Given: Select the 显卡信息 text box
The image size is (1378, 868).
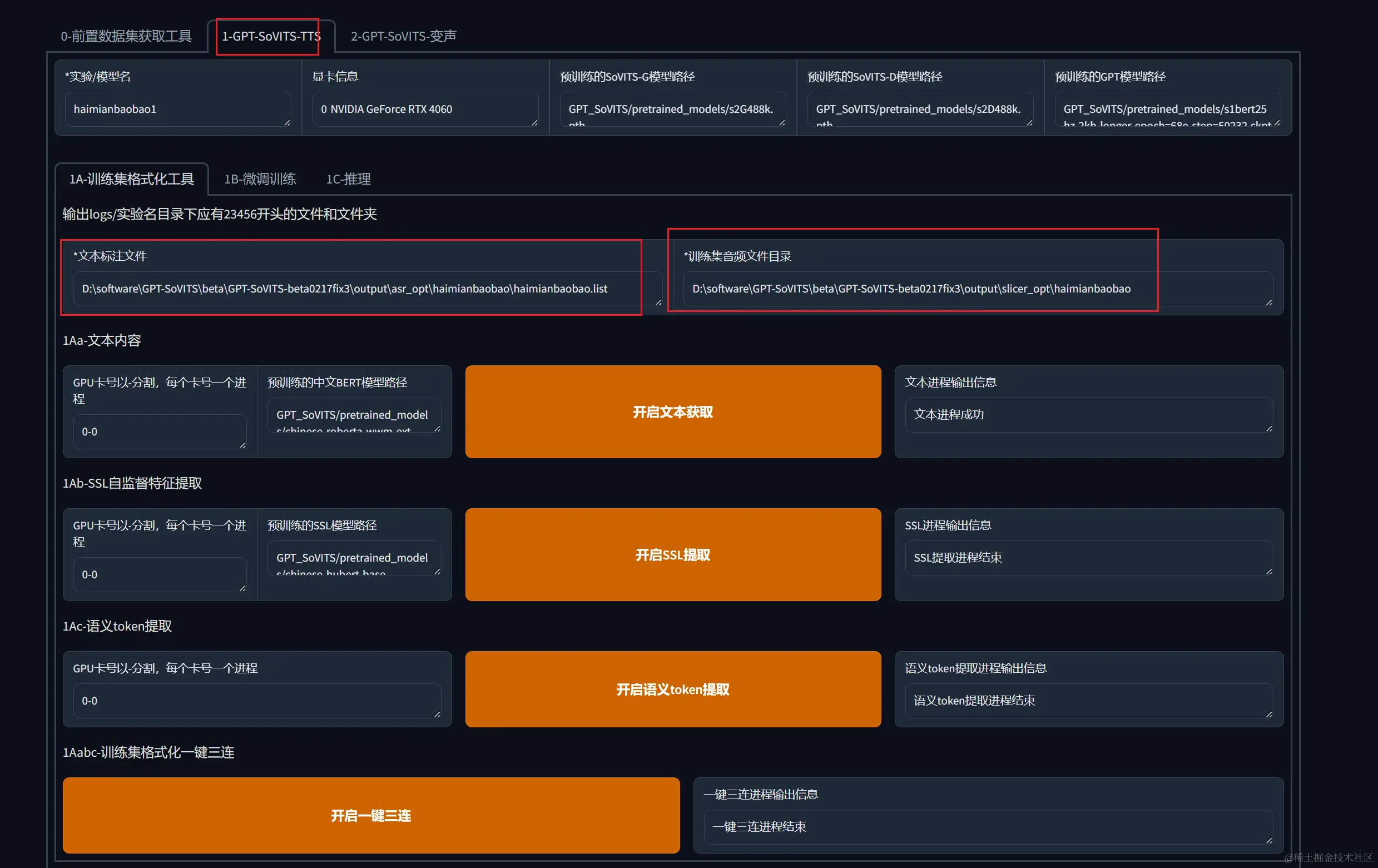Looking at the screenshot, I should pos(425,109).
